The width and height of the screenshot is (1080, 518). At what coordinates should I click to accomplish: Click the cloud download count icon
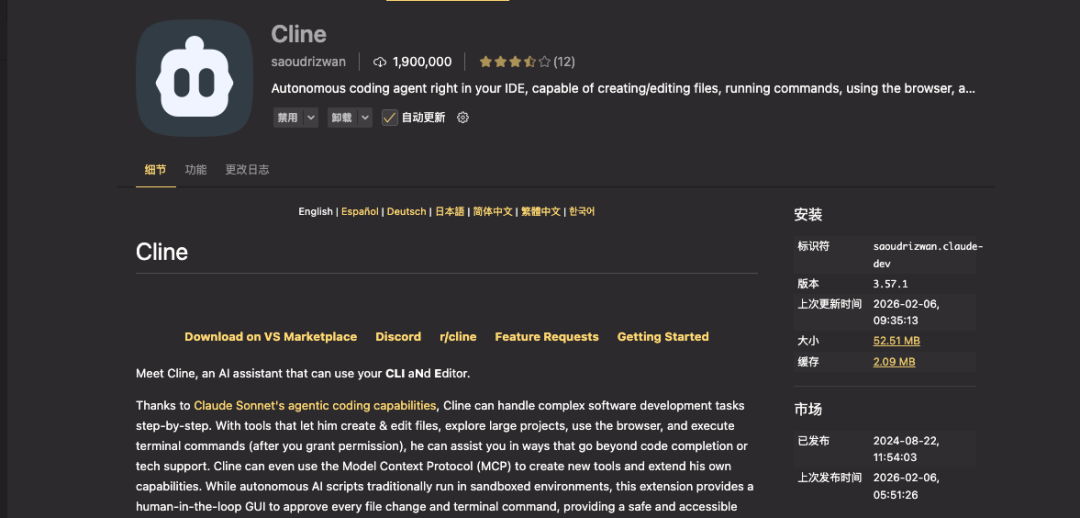(380, 62)
